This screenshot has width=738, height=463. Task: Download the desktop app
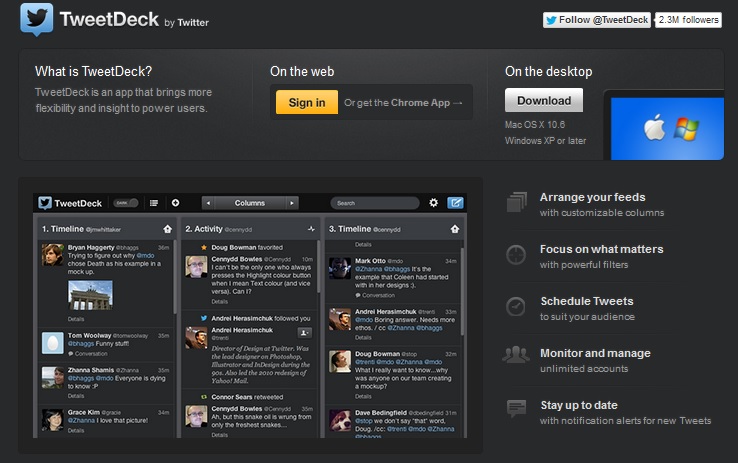tap(544, 100)
